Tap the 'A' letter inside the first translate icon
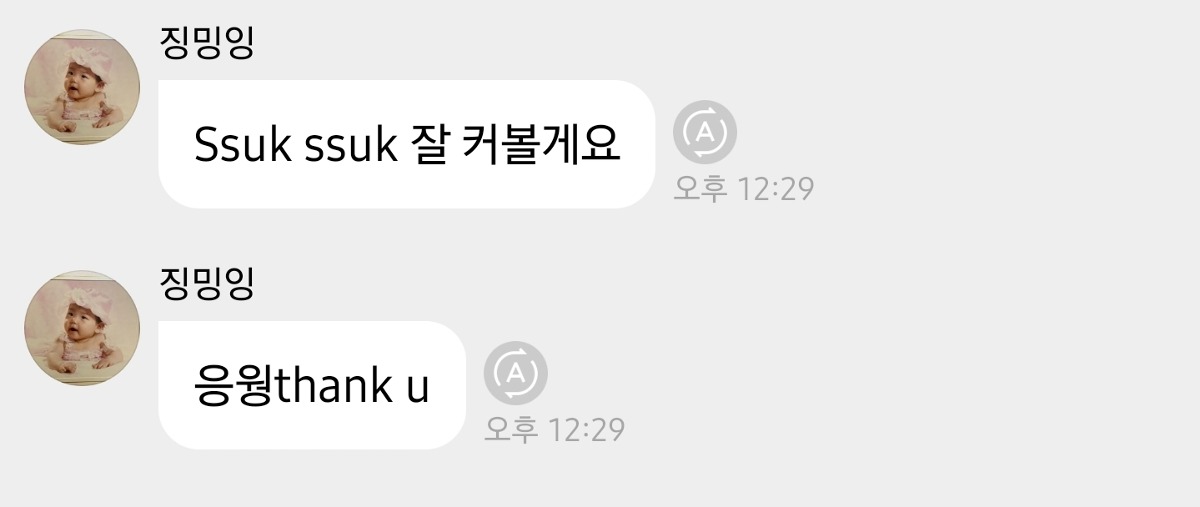1200x507 pixels. (x=705, y=132)
